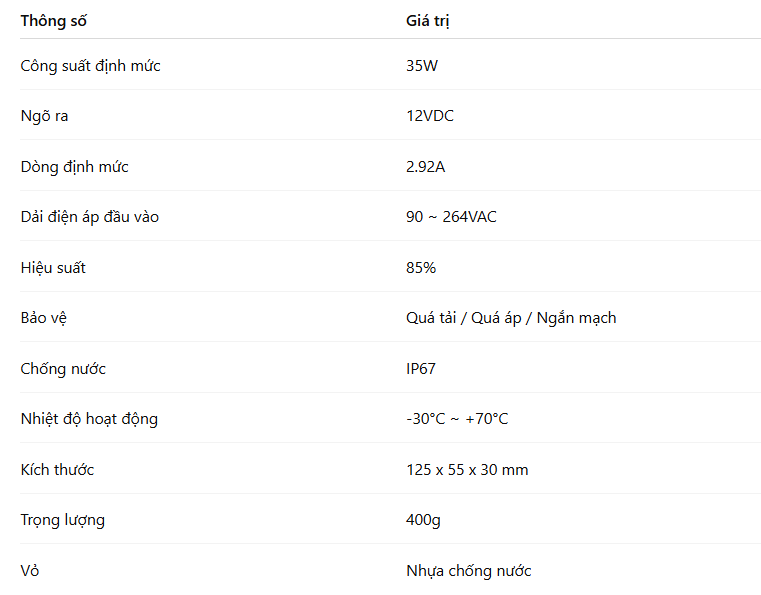The height and width of the screenshot is (595, 761).
Task: Click the 35W power value
Action: 422,66
